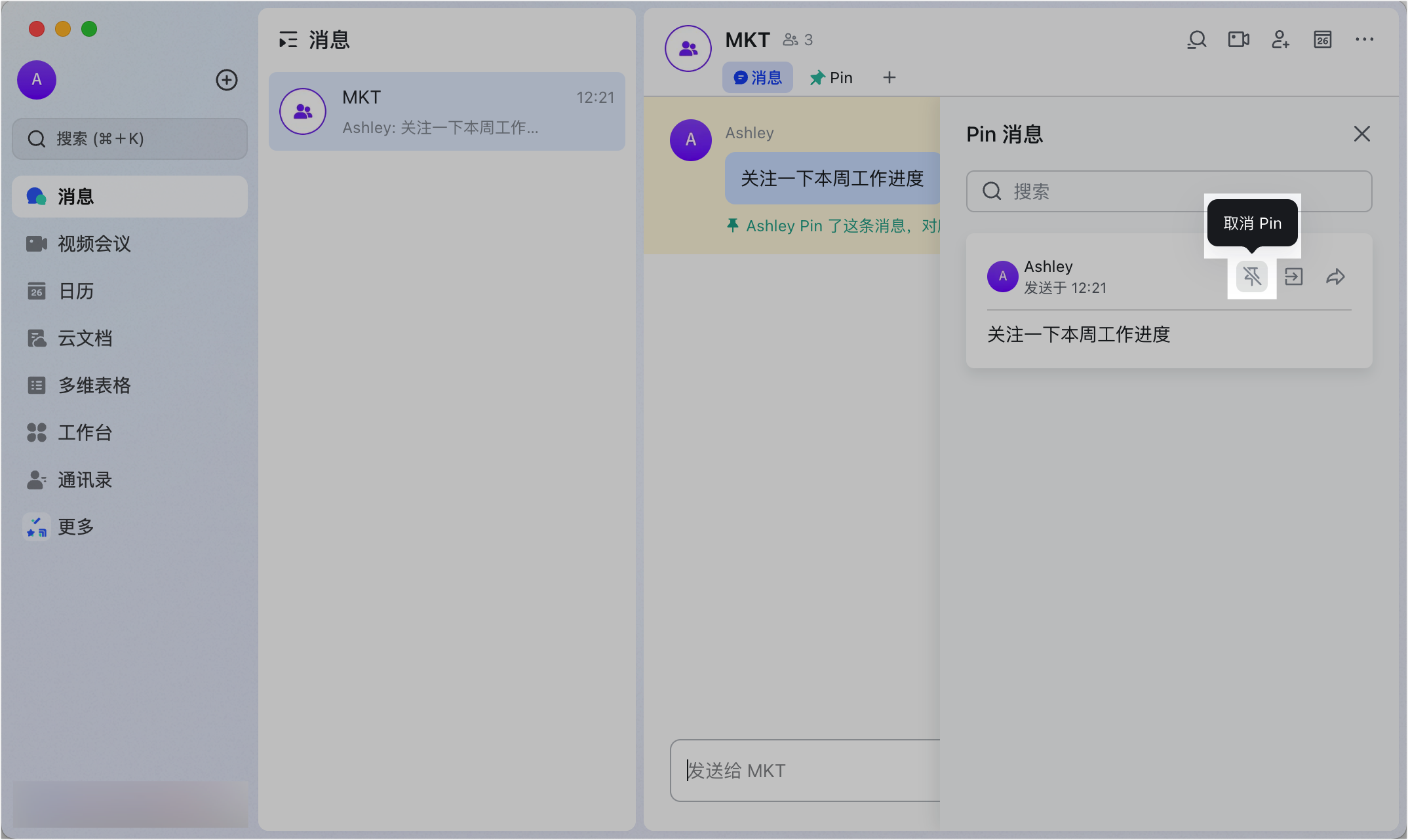The image size is (1408, 840).
Task: Collapse the 消息 list with the fold icon
Action: click(288, 41)
